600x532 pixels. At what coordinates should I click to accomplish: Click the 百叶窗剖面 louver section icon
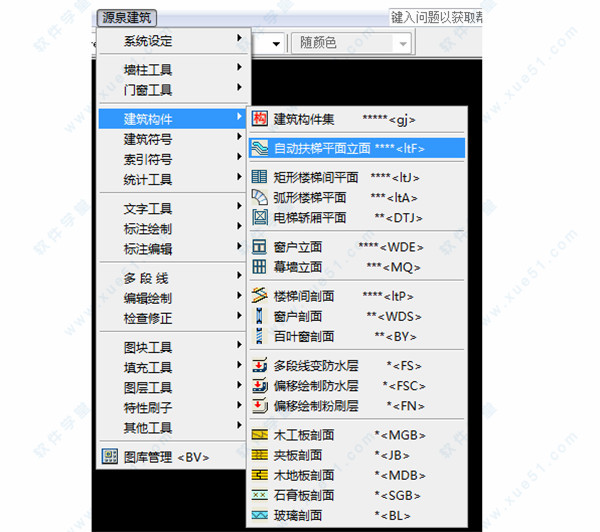[x=259, y=336]
